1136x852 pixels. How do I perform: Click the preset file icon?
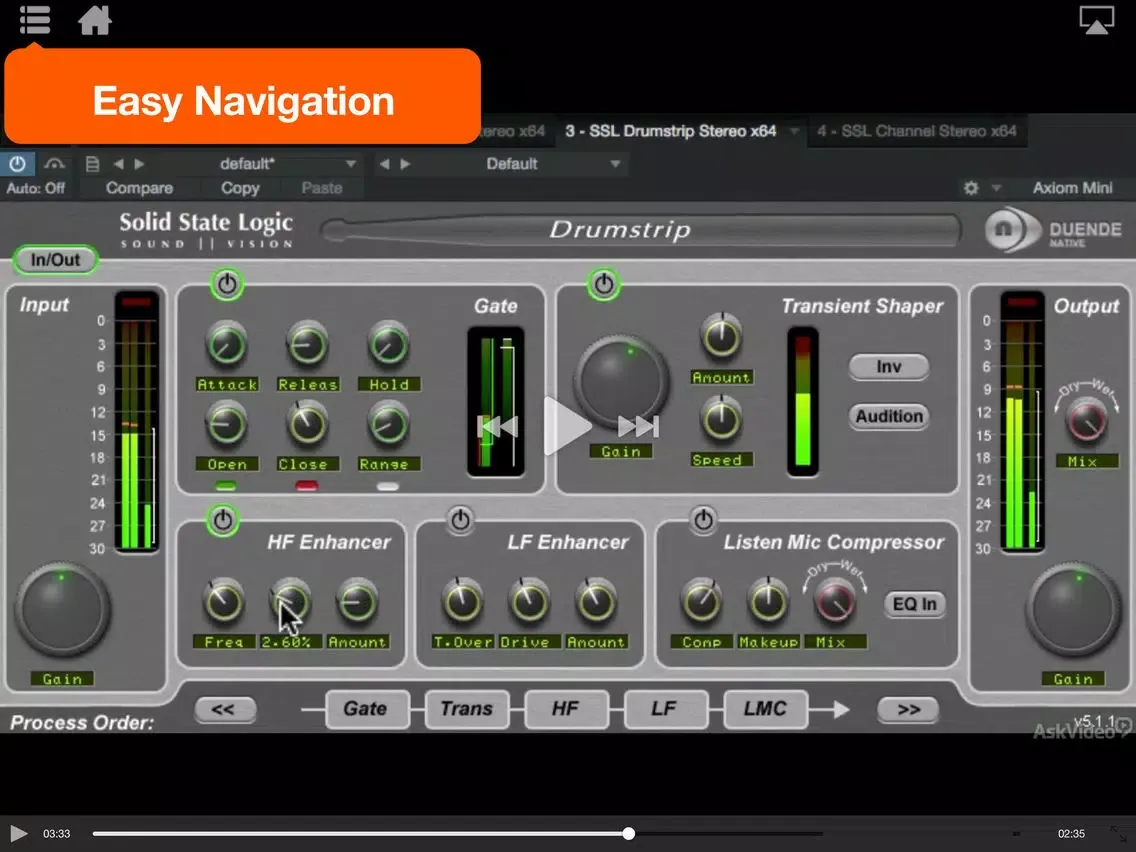[91, 163]
